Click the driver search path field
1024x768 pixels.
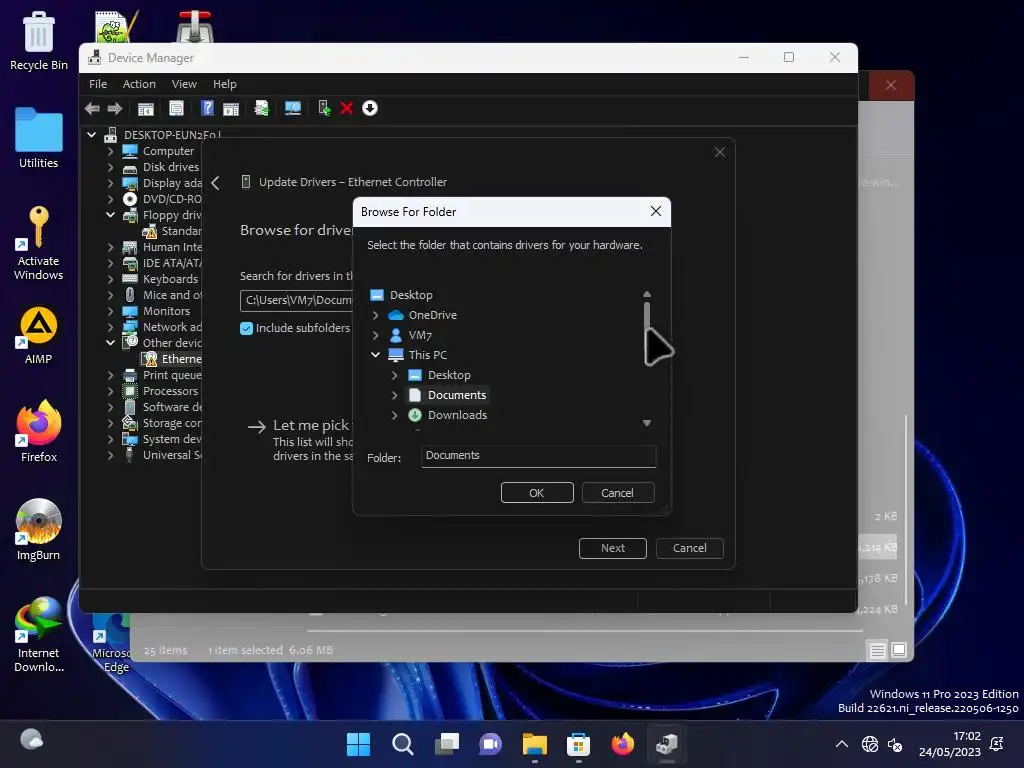(296, 300)
